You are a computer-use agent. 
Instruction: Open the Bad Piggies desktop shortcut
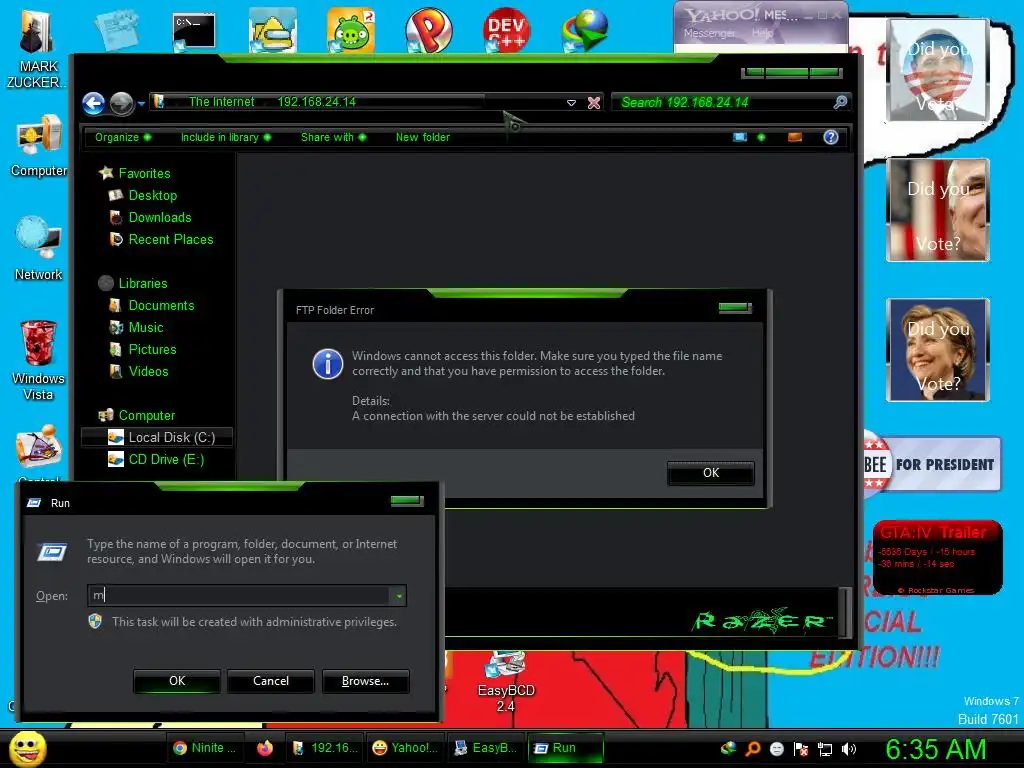351,30
